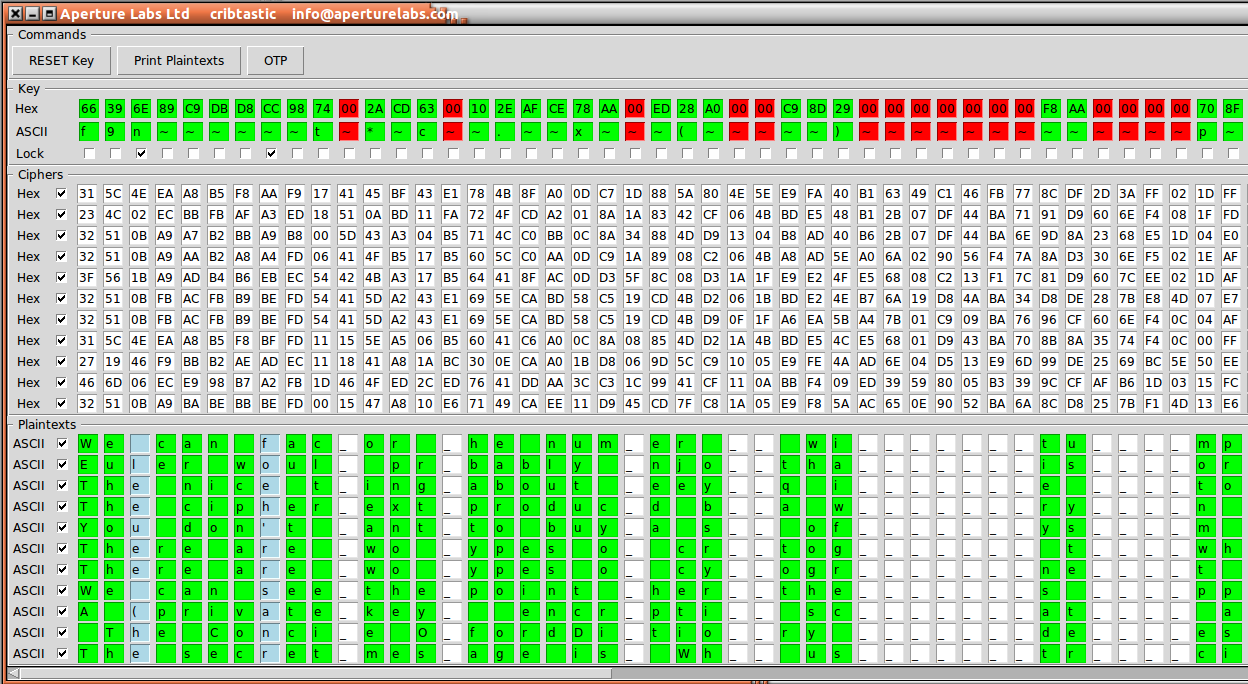Toggle 'We can see' plaintext row checkbox

coord(62,590)
